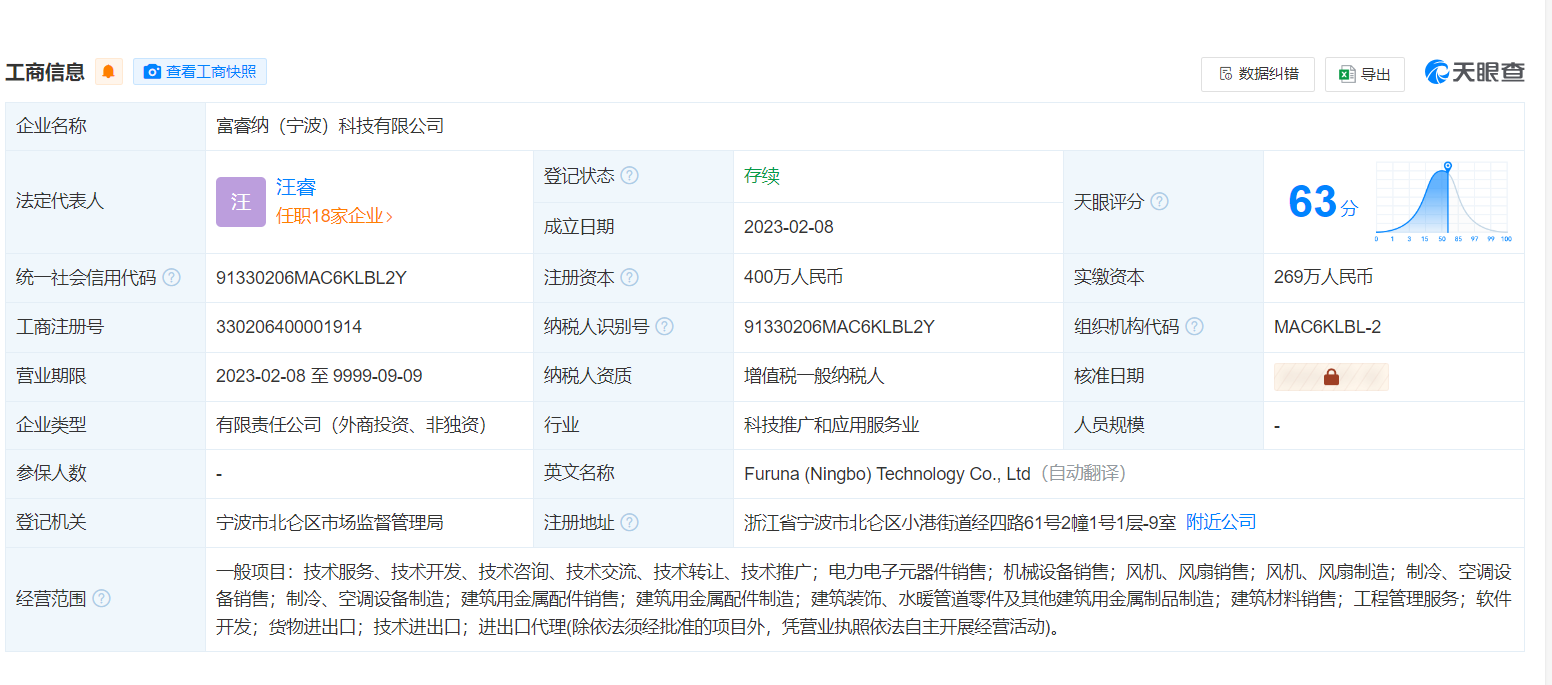
Task: Click help icon beside 经营范围
Action: point(101,598)
